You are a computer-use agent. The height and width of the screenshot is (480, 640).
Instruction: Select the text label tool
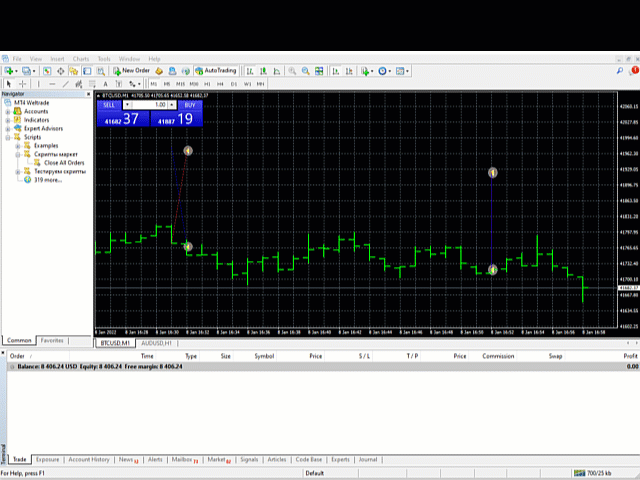(x=105, y=84)
